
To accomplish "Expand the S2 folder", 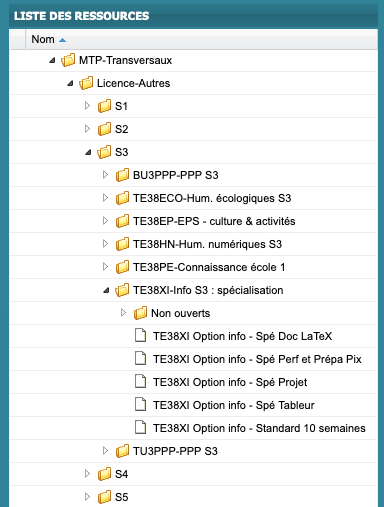I will point(87,129).
